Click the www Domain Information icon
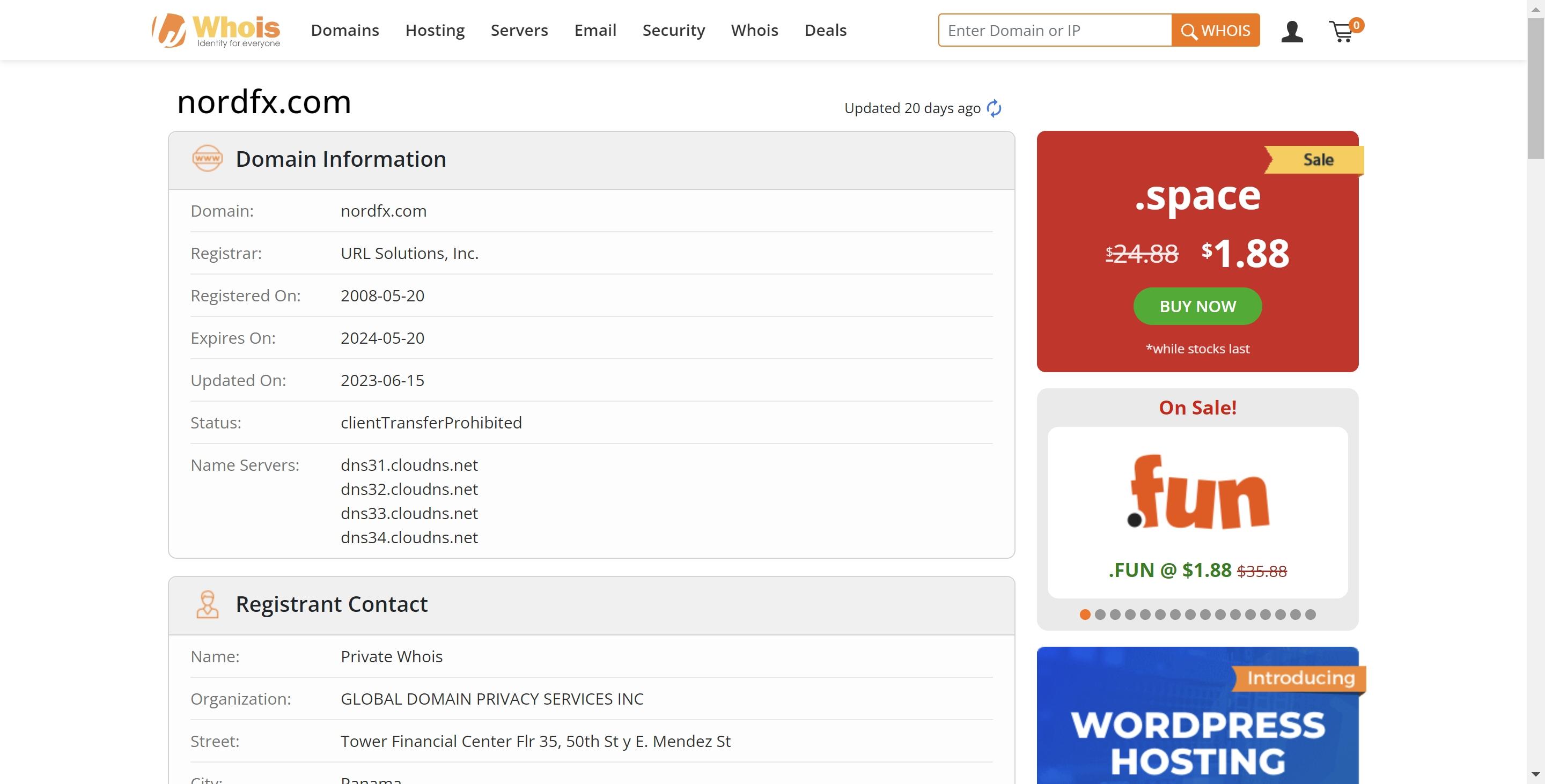1545x784 pixels. point(208,159)
